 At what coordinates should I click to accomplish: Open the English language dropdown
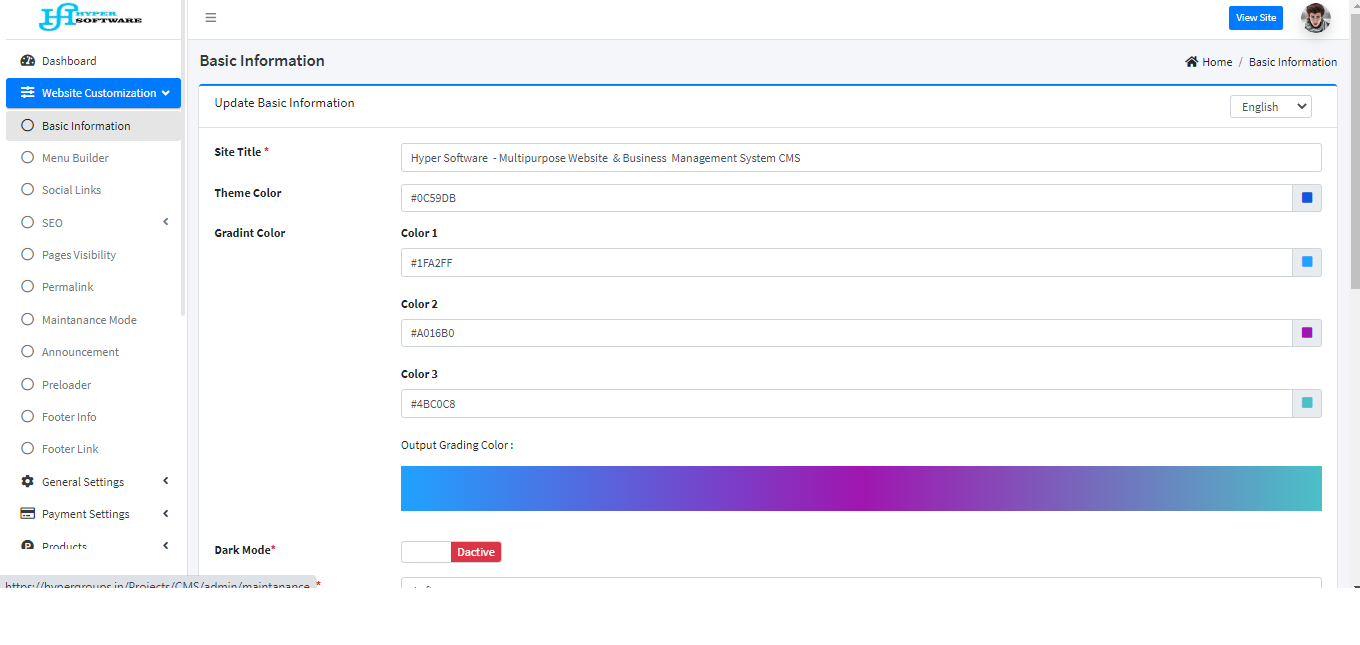click(x=1270, y=107)
